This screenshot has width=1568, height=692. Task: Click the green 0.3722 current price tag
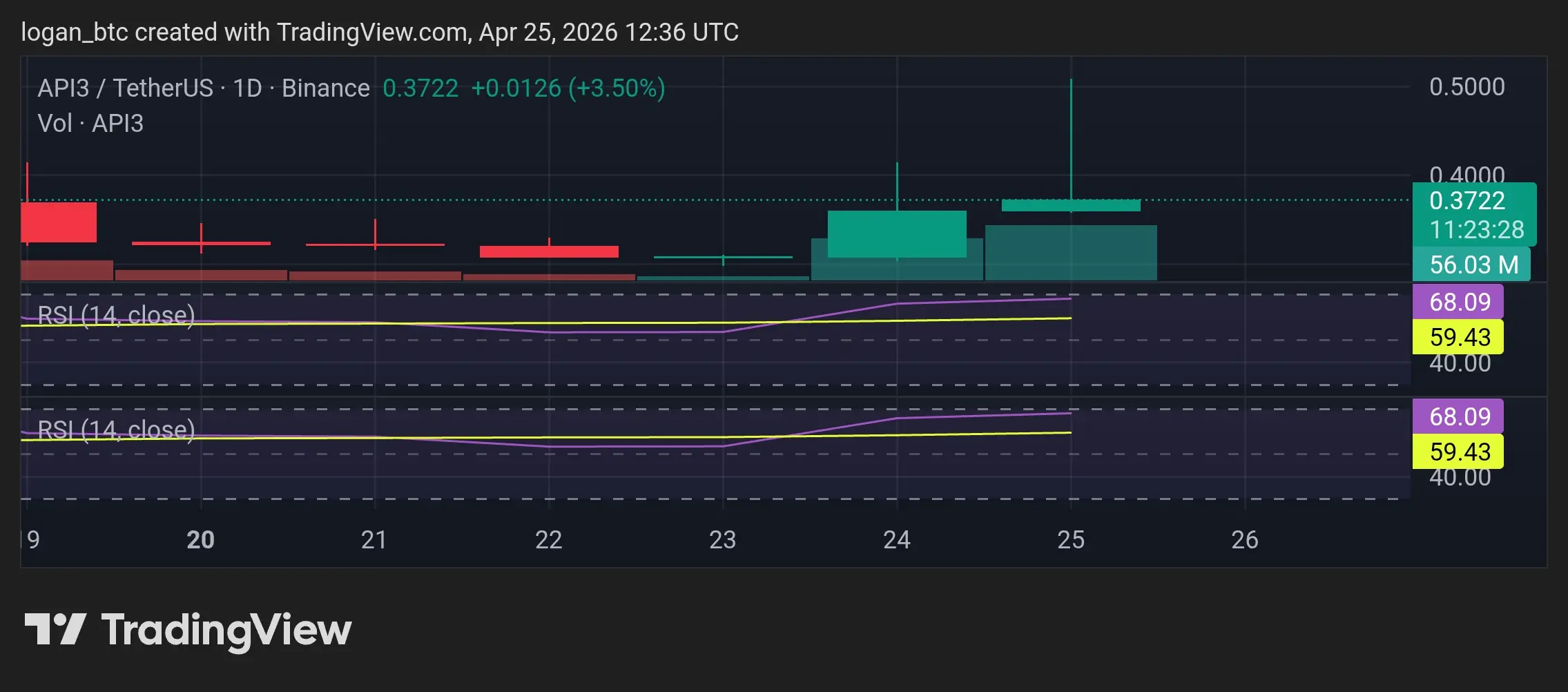point(1473,214)
